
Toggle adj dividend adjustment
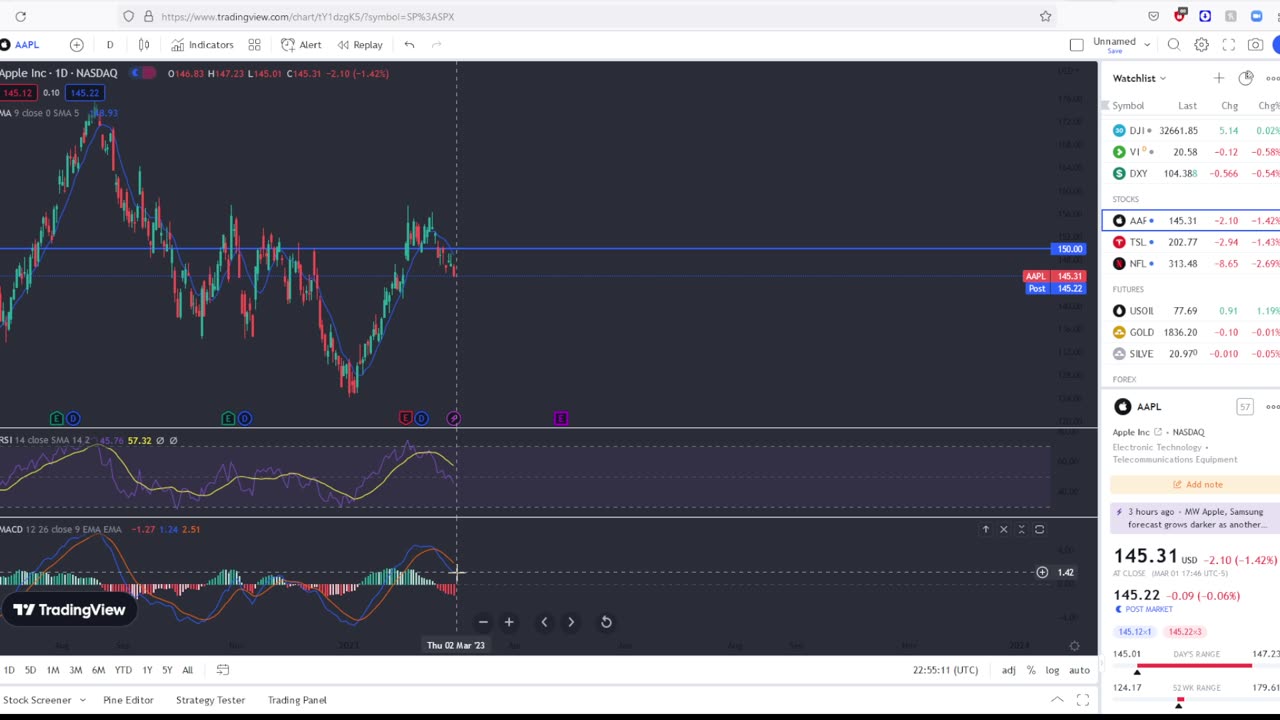coord(1009,670)
